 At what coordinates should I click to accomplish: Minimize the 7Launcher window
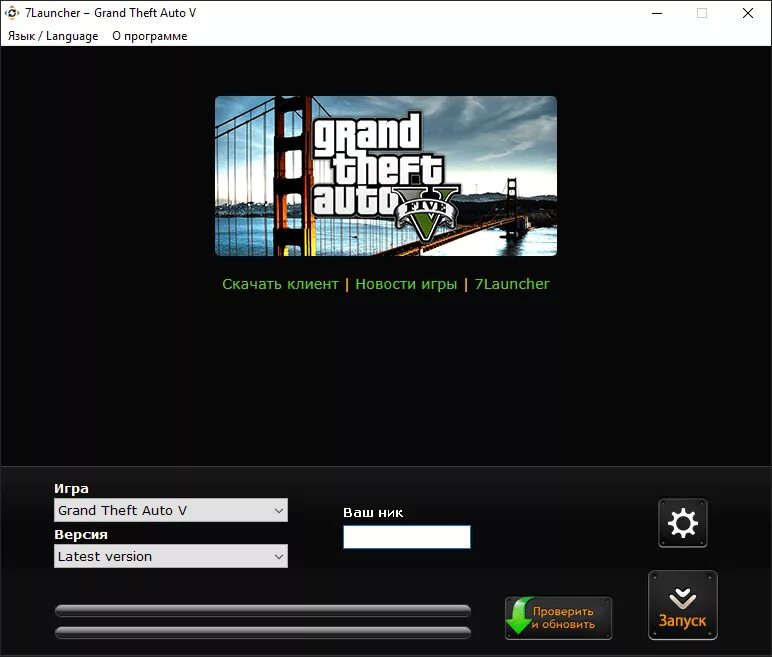(657, 13)
